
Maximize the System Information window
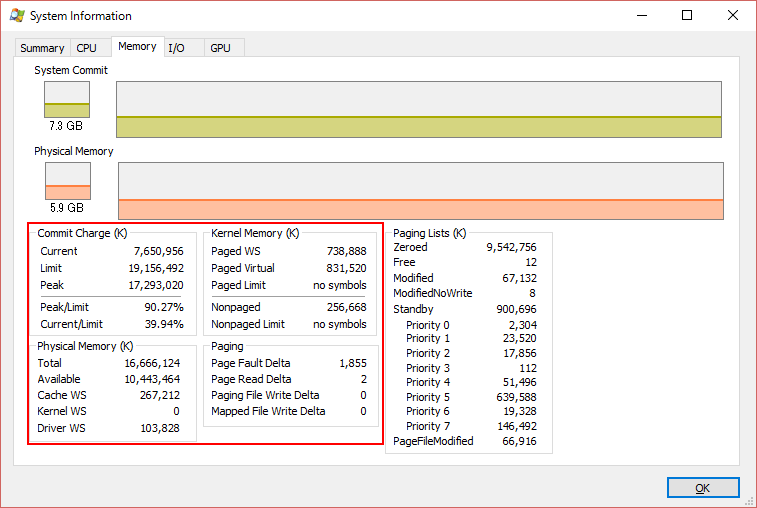687,15
